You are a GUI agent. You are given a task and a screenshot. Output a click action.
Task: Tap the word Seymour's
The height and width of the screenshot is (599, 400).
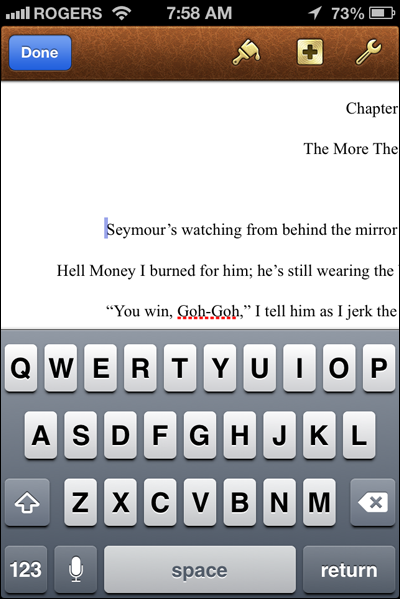pyautogui.click(x=142, y=230)
